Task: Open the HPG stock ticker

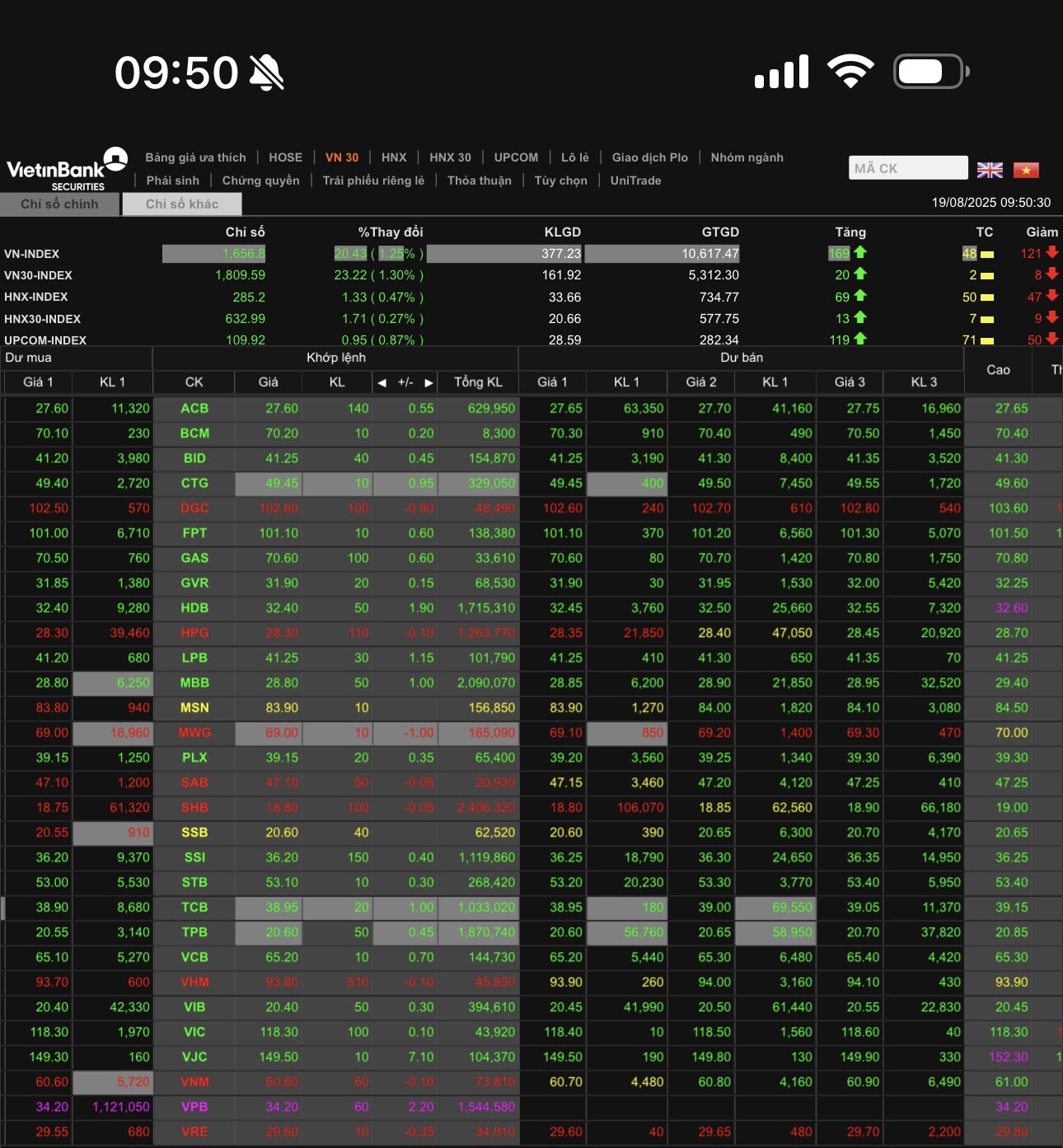Action: coord(194,633)
